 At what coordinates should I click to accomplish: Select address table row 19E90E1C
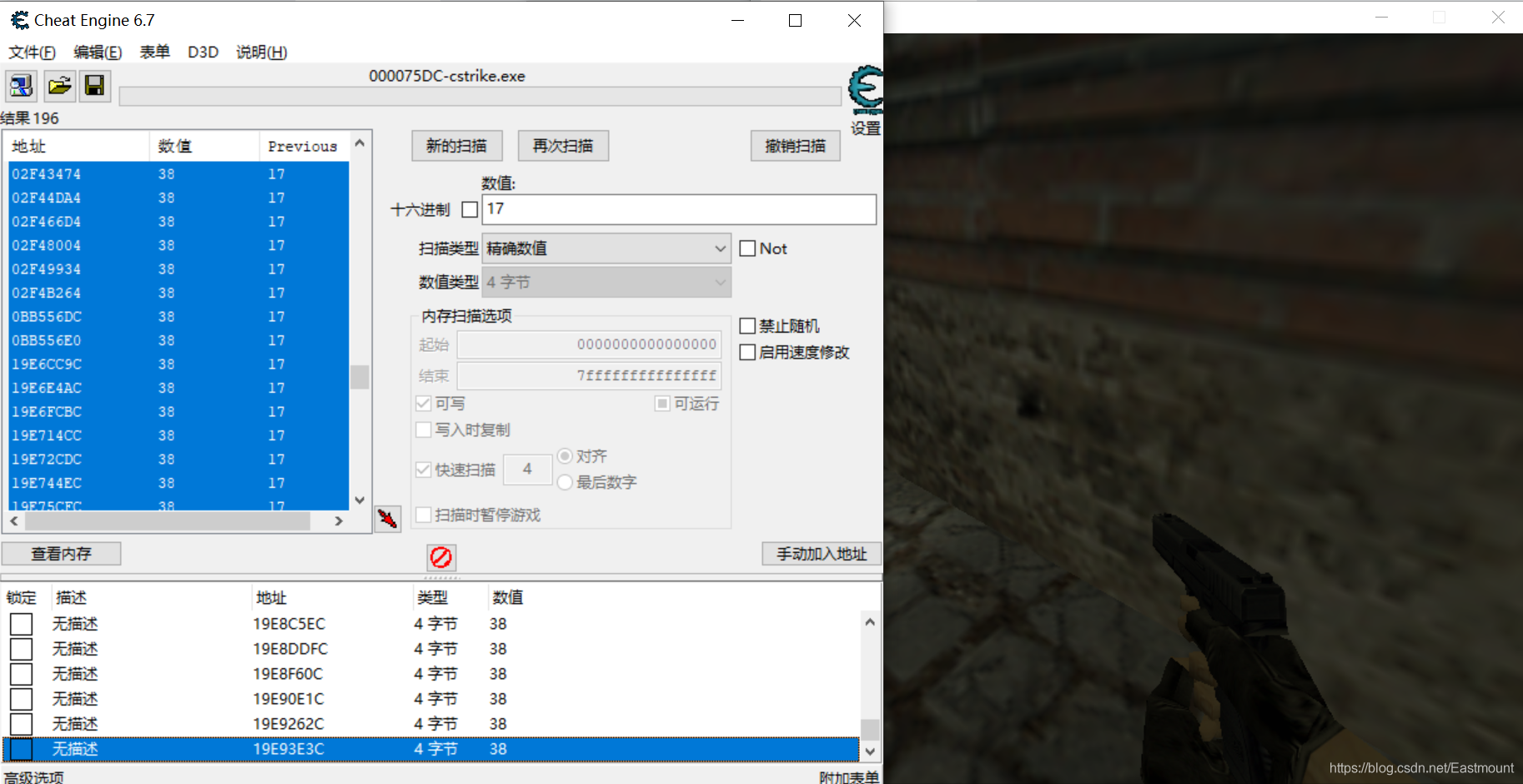pyautogui.click(x=431, y=699)
